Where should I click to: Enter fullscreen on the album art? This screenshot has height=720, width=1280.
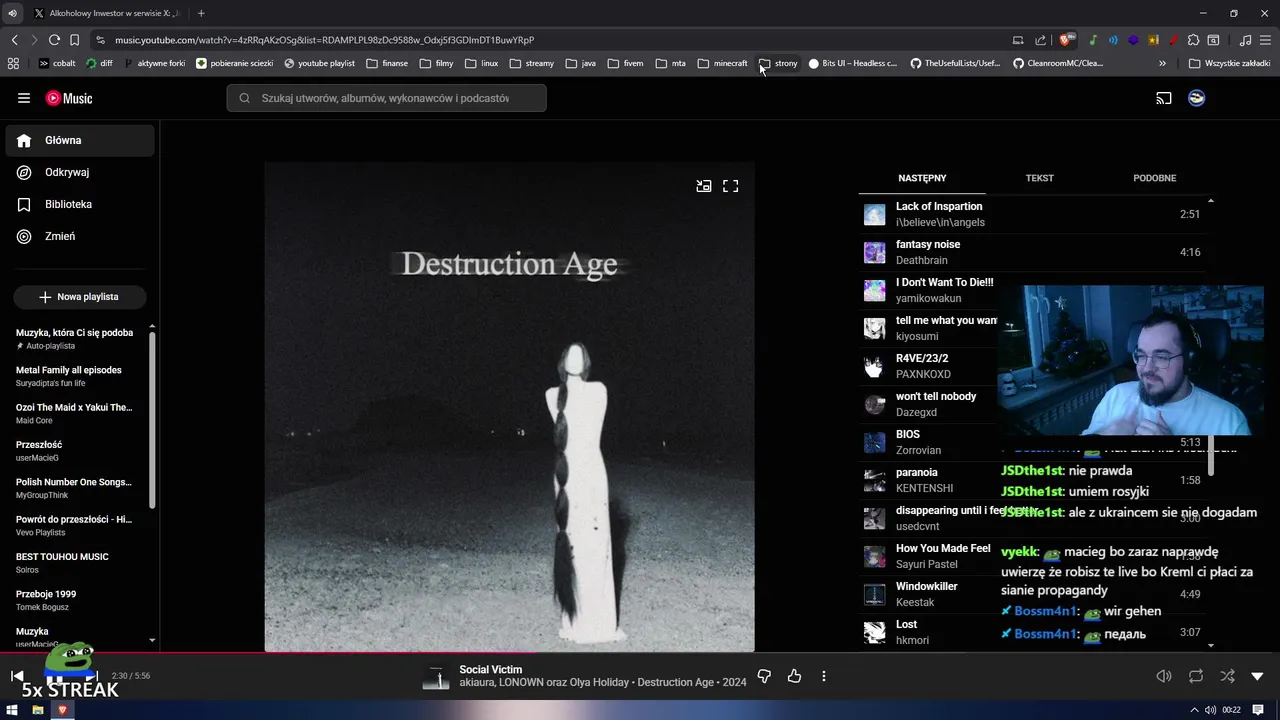pos(731,186)
